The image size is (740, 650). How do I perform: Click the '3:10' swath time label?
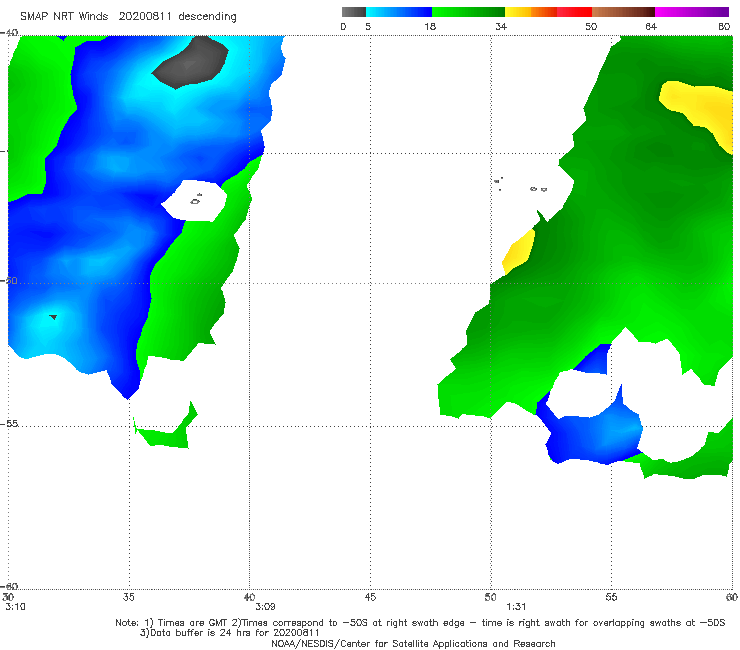coord(16,607)
